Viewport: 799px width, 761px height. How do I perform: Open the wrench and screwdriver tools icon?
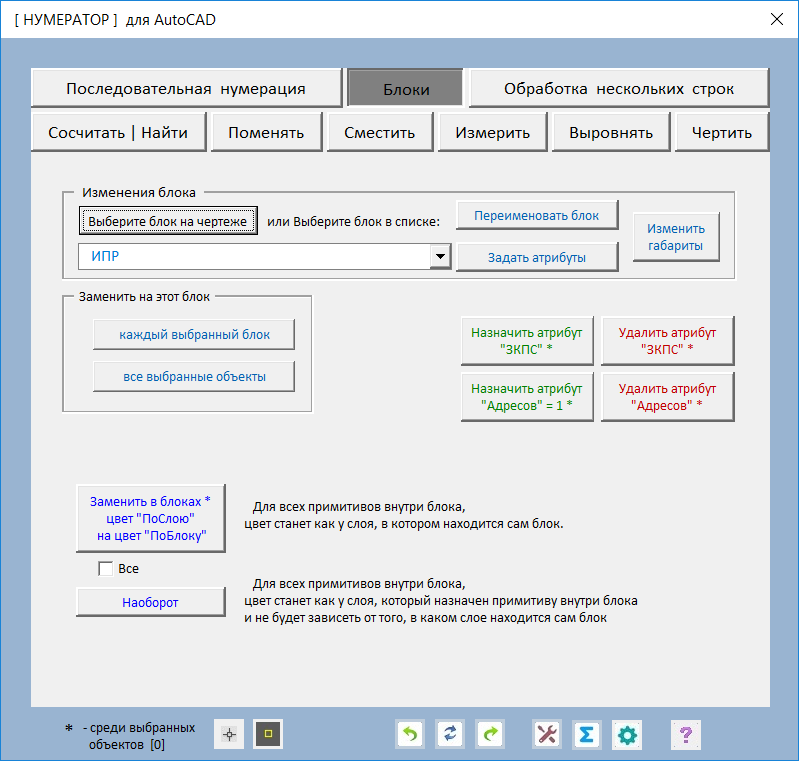547,734
